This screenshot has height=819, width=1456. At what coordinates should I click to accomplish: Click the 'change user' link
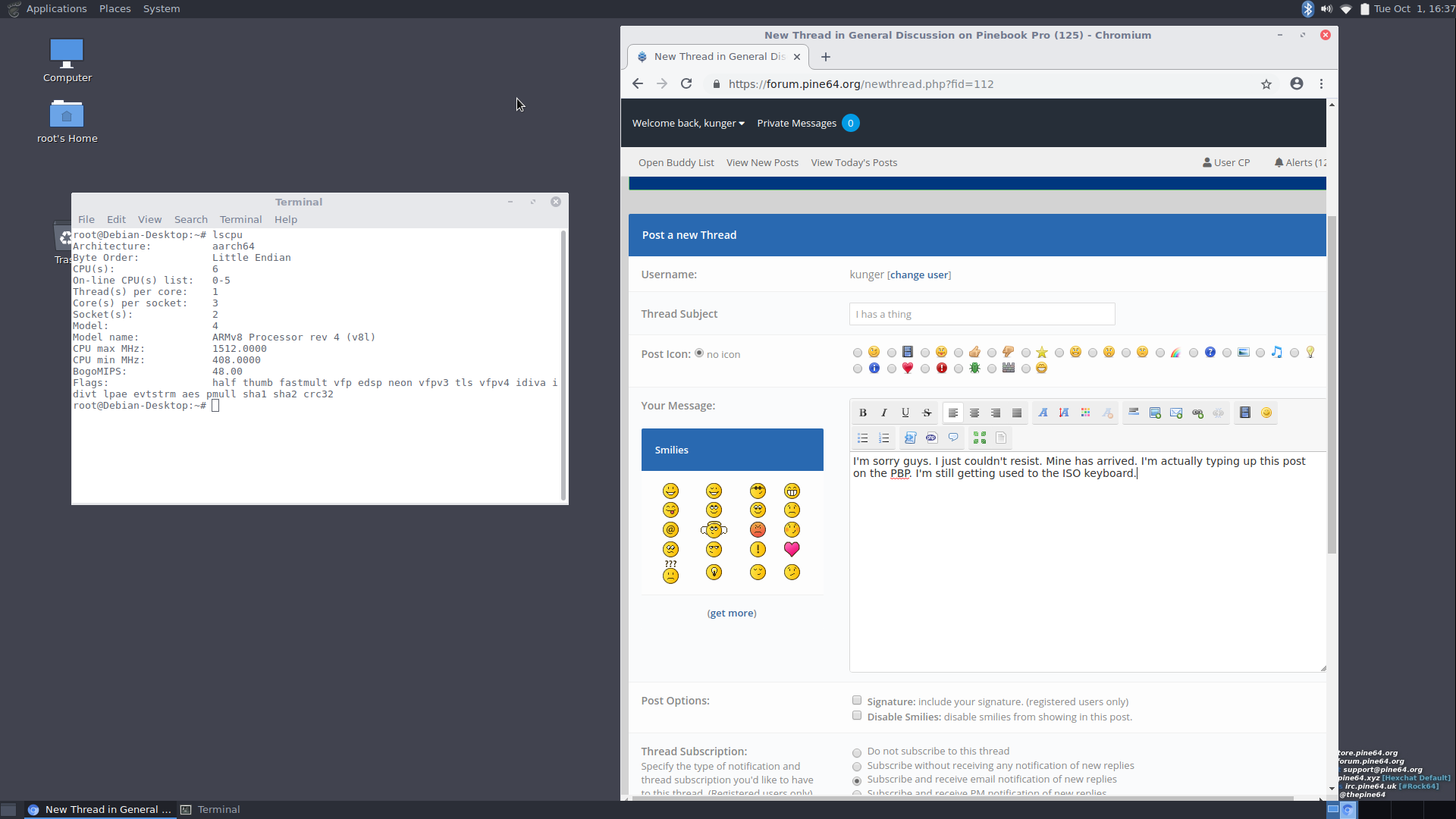tap(918, 275)
